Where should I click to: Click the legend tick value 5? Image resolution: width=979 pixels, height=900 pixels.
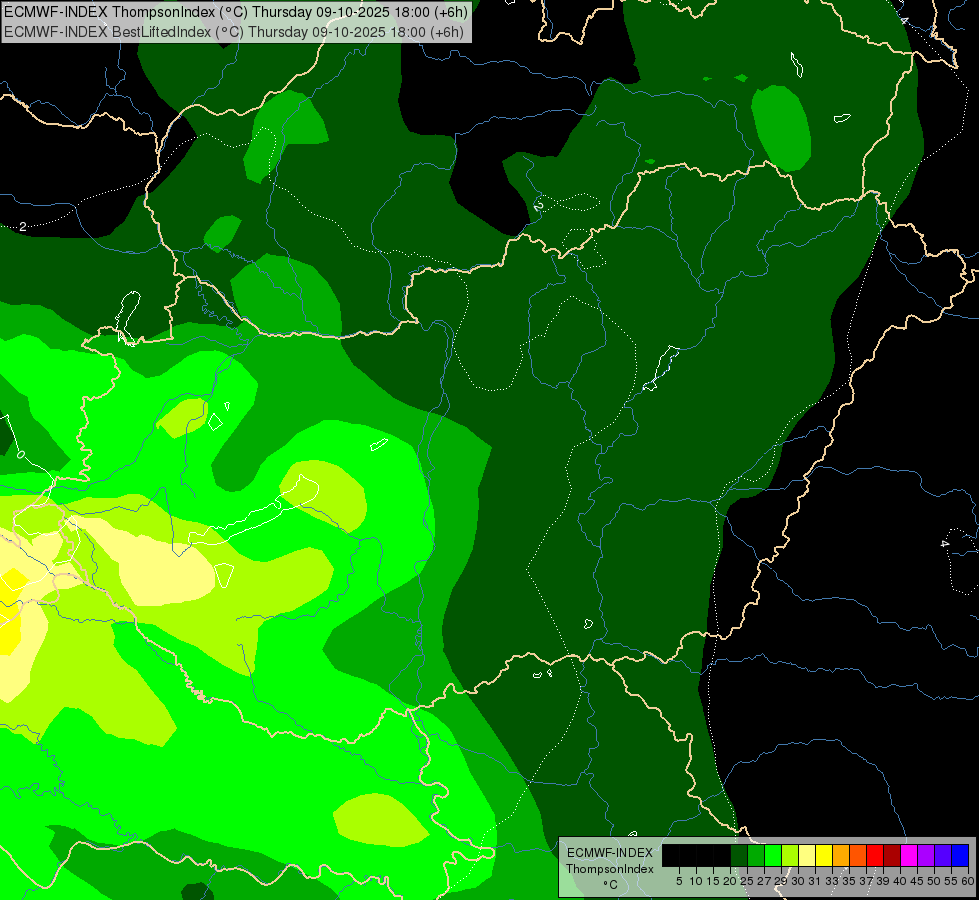point(679,881)
